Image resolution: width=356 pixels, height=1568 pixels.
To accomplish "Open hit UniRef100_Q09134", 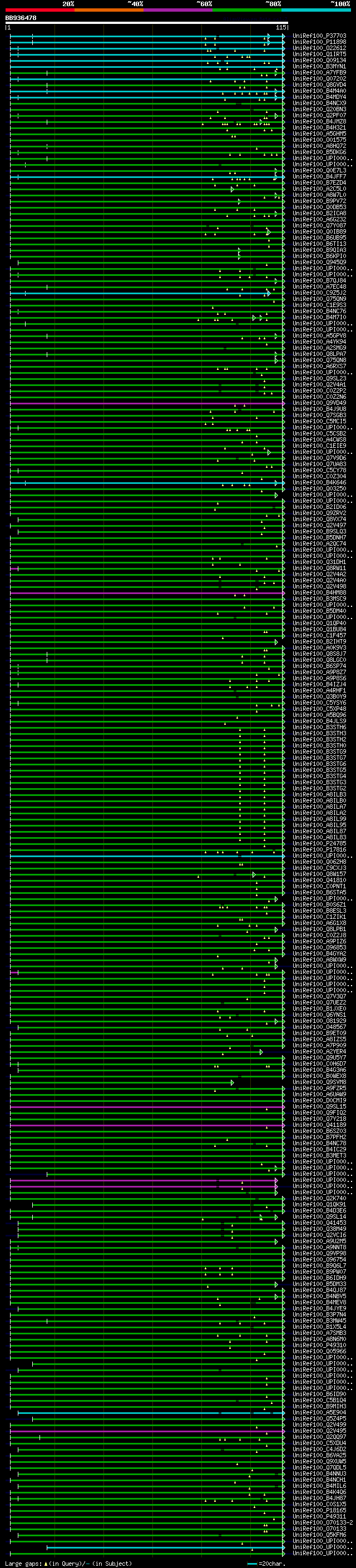I will [x=319, y=60].
